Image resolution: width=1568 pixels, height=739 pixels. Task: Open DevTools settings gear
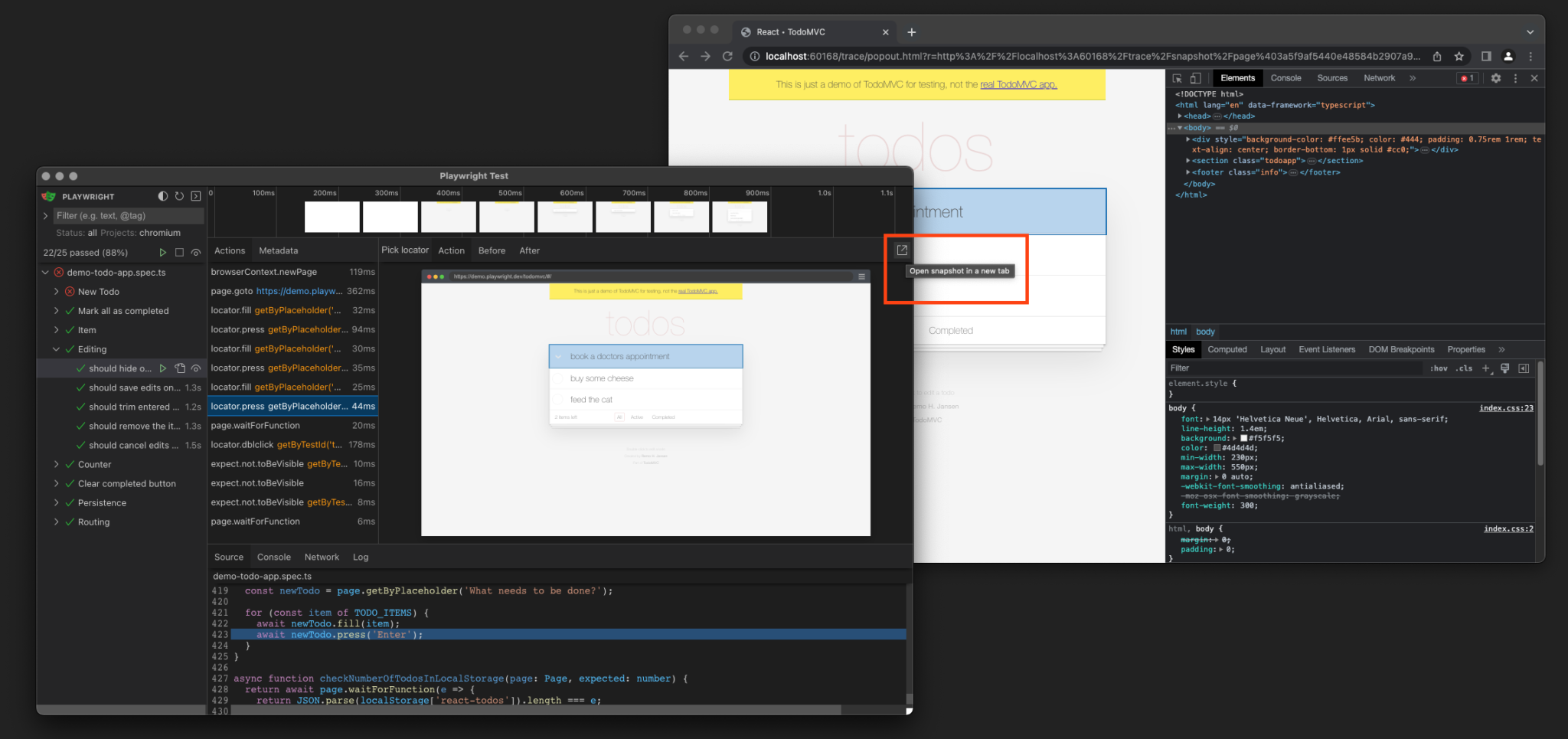[1496, 77]
